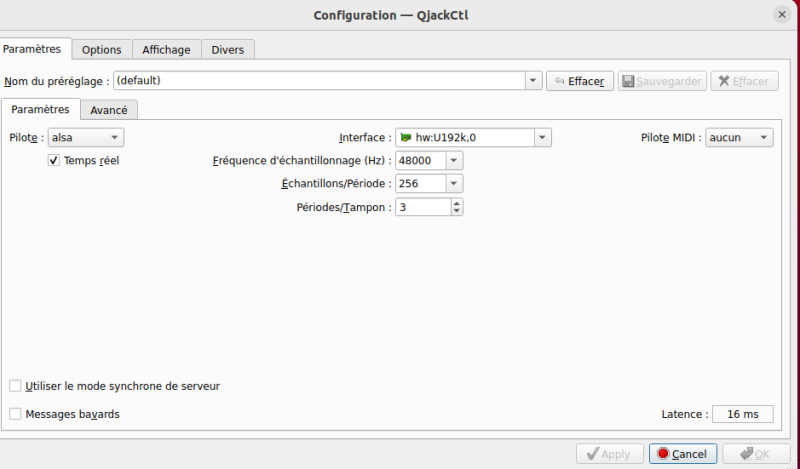This screenshot has height=469, width=800.
Task: Click the sample rate 48000 field
Action: click(421, 160)
